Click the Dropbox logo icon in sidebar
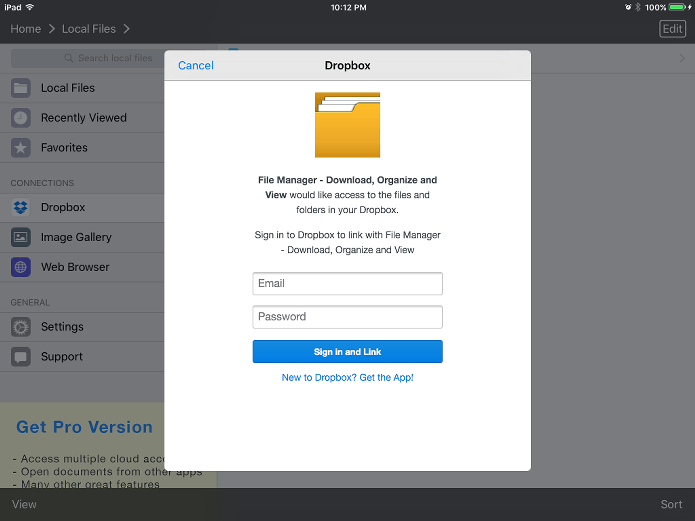The width and height of the screenshot is (695, 521). coord(20,207)
